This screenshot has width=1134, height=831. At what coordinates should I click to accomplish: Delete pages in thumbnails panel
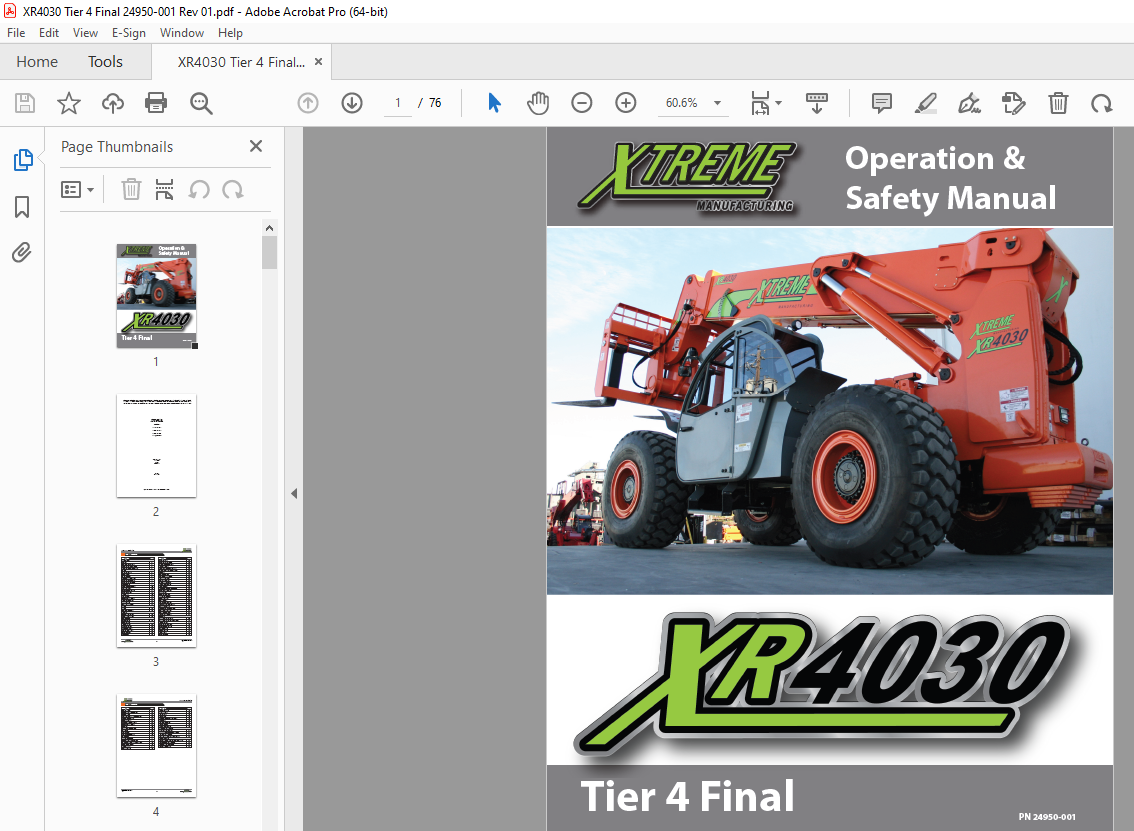131,189
